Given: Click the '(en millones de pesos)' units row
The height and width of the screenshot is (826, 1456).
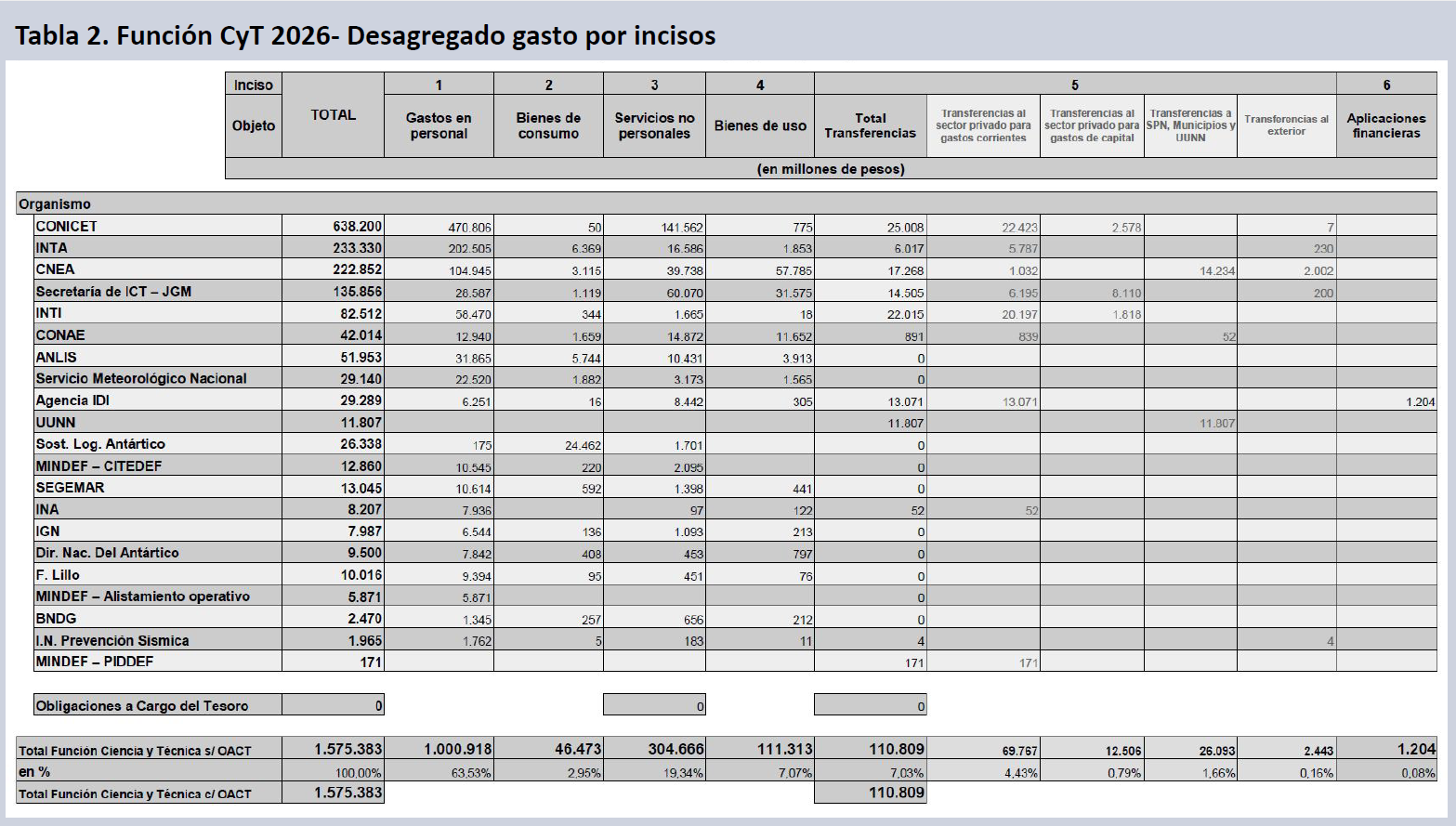Looking at the screenshot, I should point(831,169).
